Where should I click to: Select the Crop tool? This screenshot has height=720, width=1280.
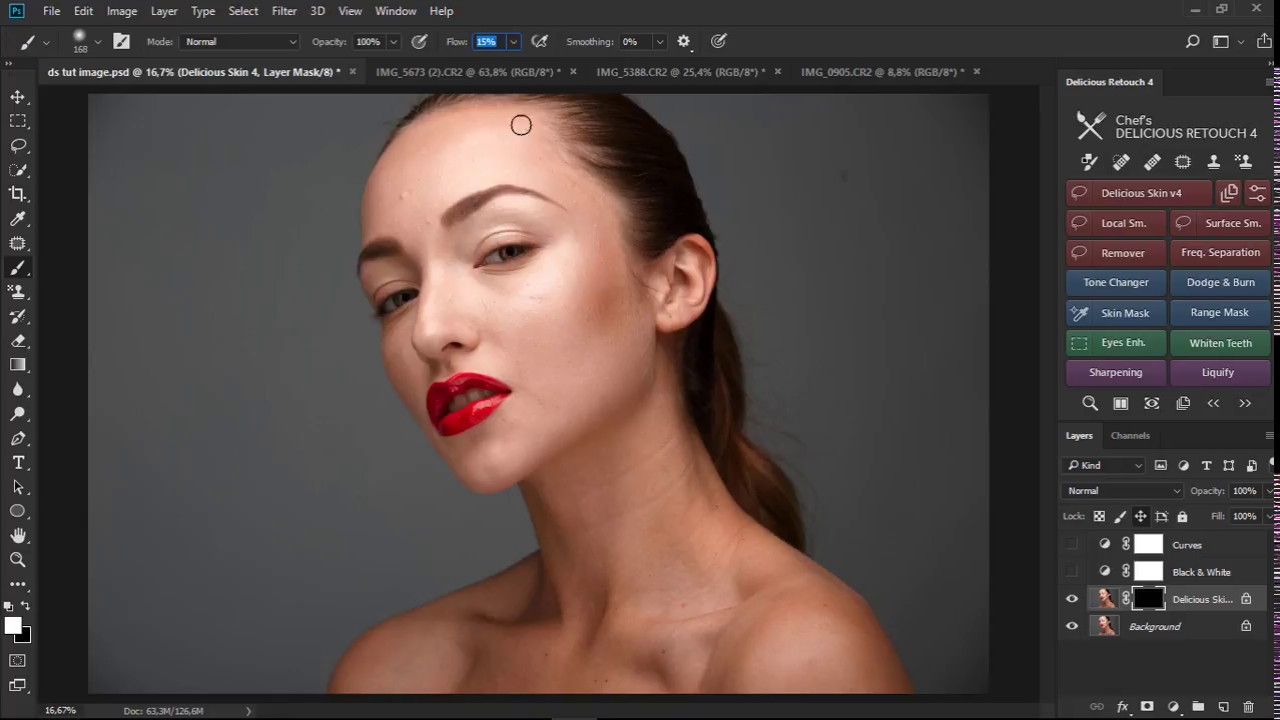18,194
